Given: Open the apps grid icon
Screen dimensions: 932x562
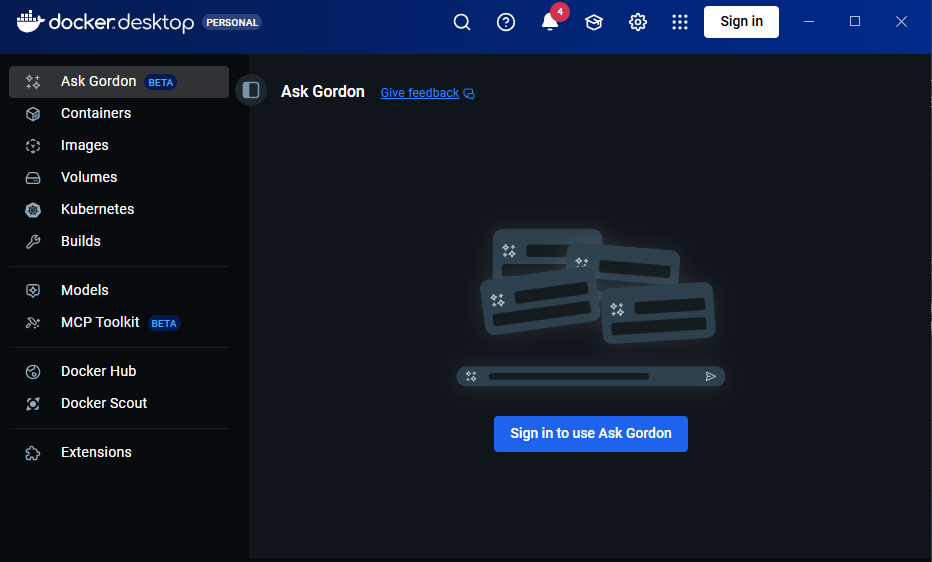Looking at the screenshot, I should (680, 22).
